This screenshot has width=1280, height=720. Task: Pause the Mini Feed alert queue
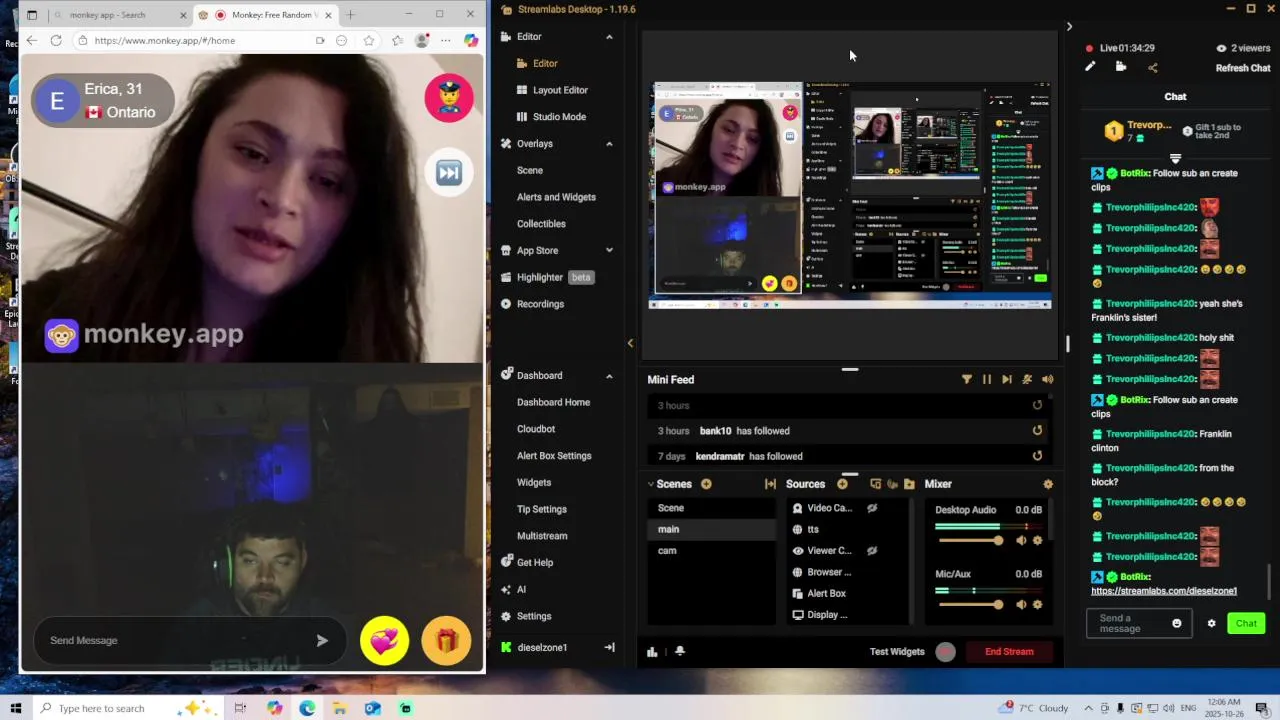point(987,379)
